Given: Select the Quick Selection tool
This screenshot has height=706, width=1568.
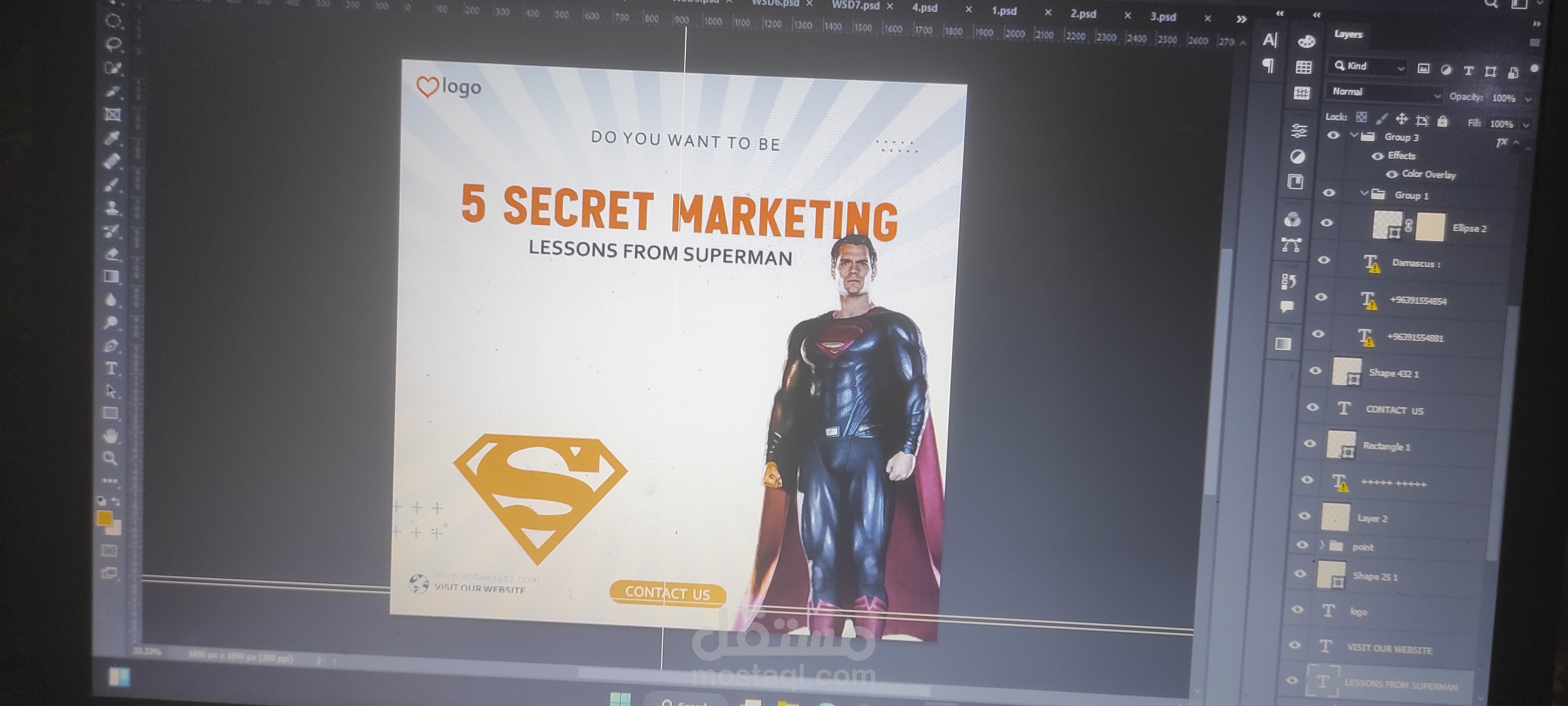Looking at the screenshot, I should click(113, 68).
